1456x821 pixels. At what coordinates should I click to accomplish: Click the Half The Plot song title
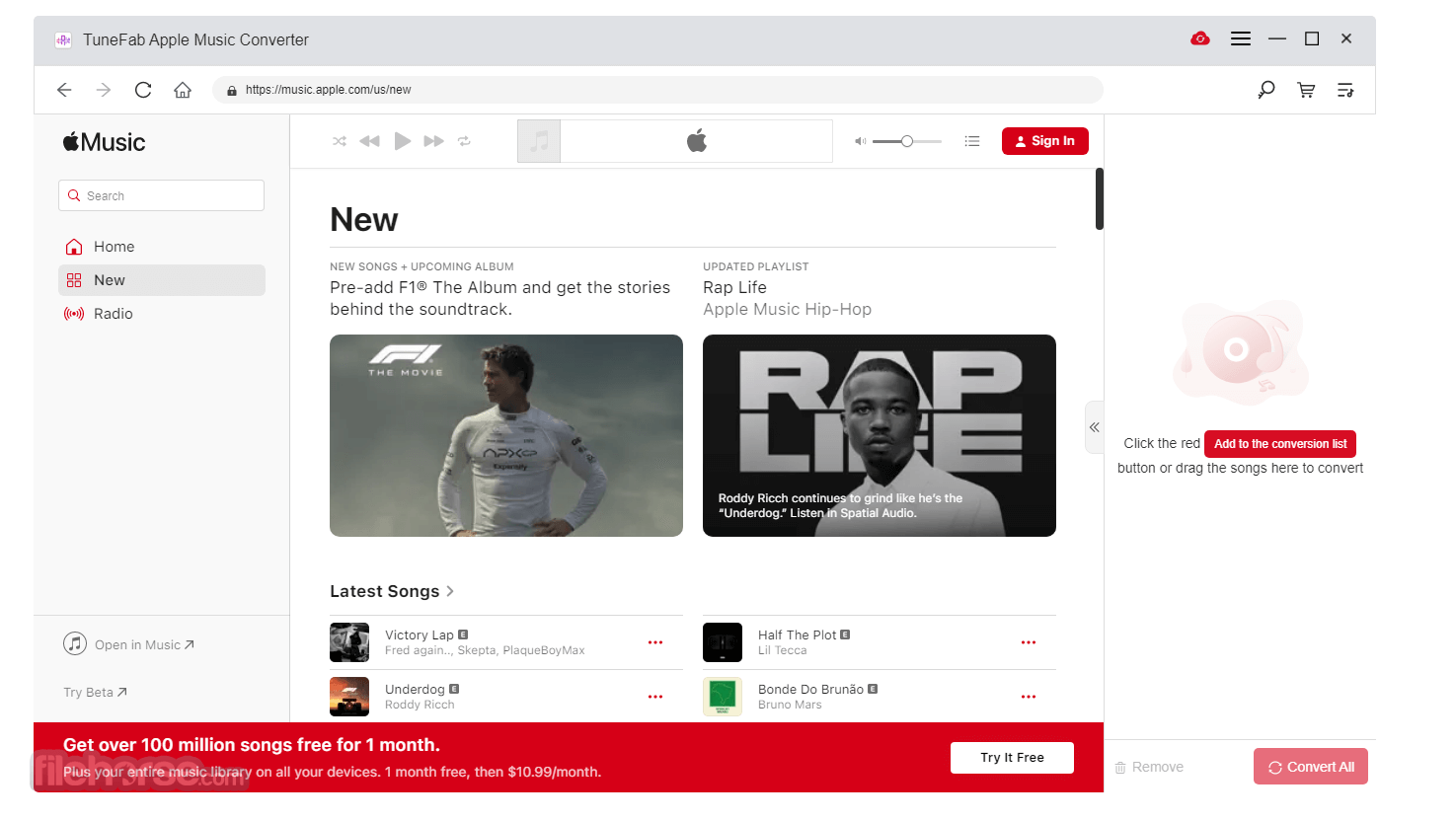(797, 634)
